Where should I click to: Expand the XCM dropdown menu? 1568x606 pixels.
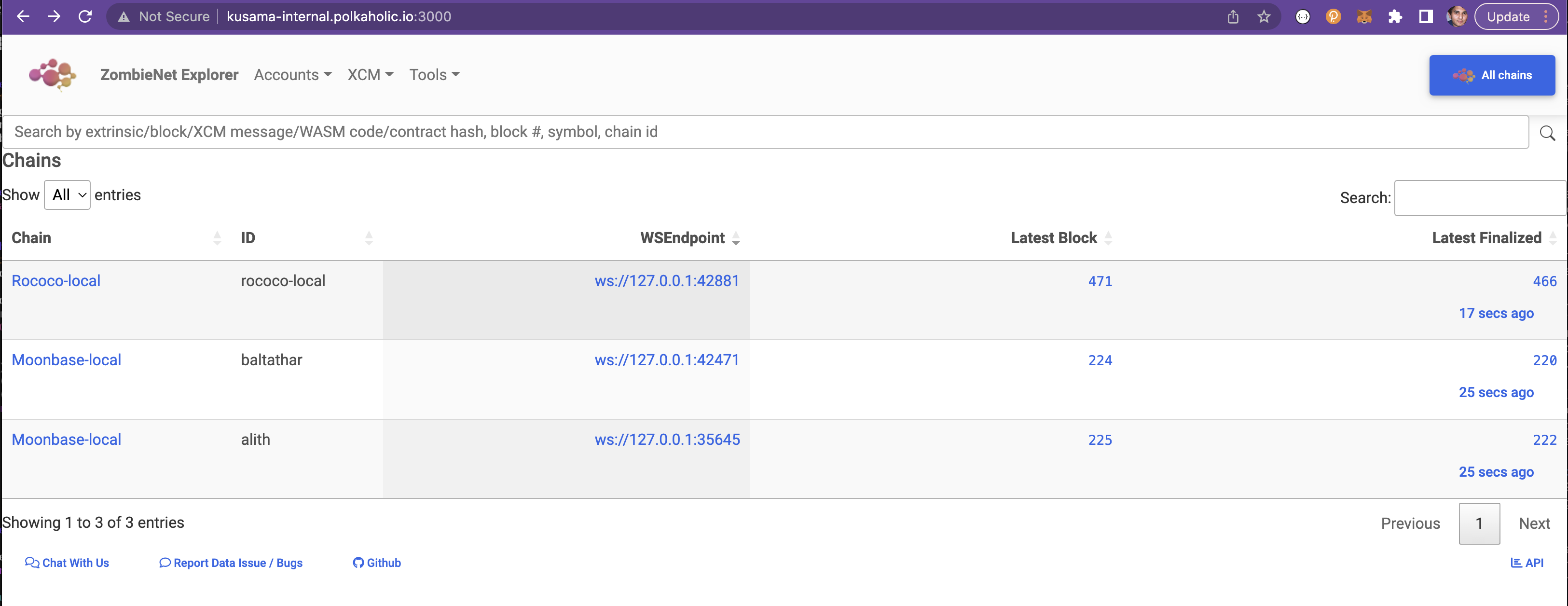point(369,74)
